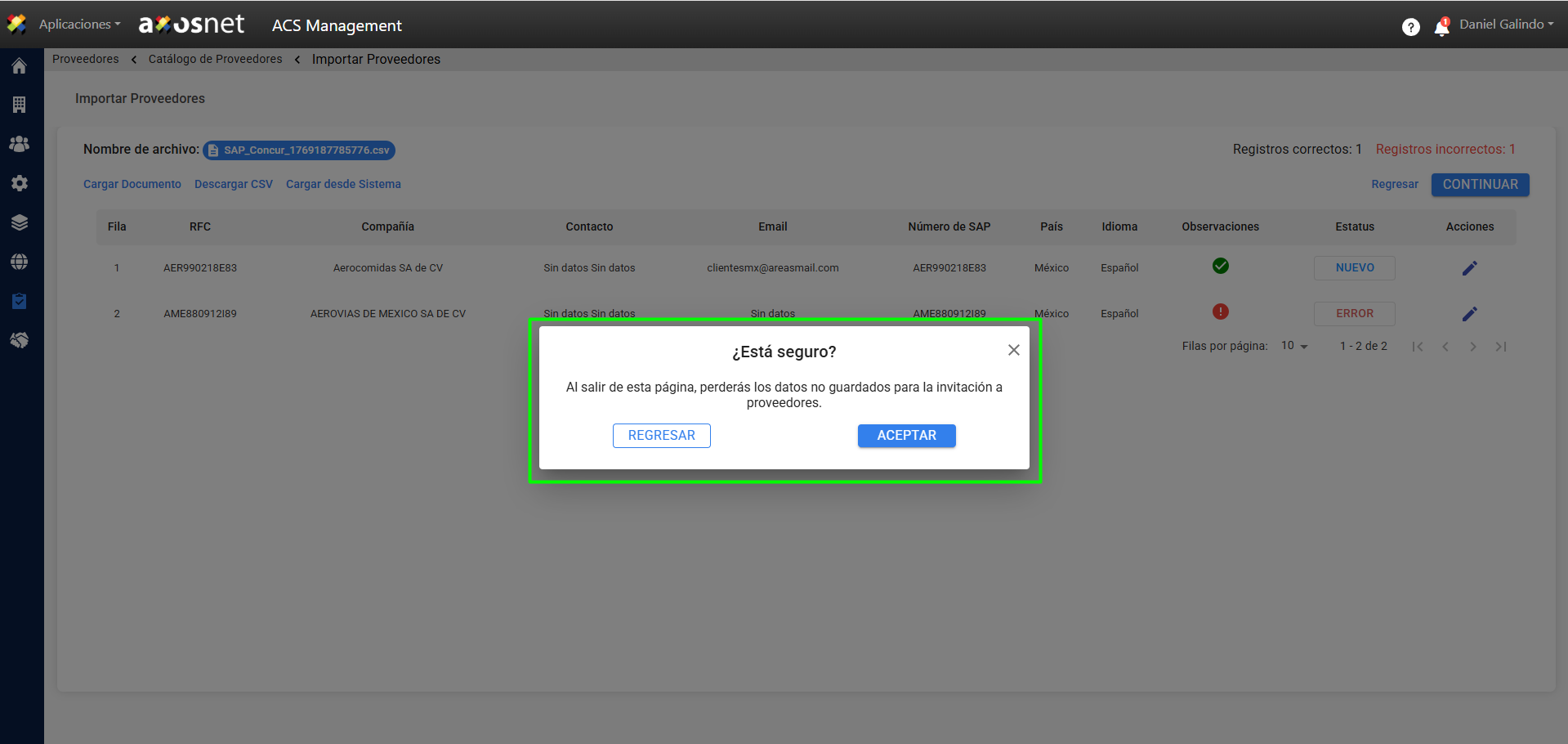Select the users group sidebar icon
The height and width of the screenshot is (744, 1568).
pyautogui.click(x=20, y=144)
